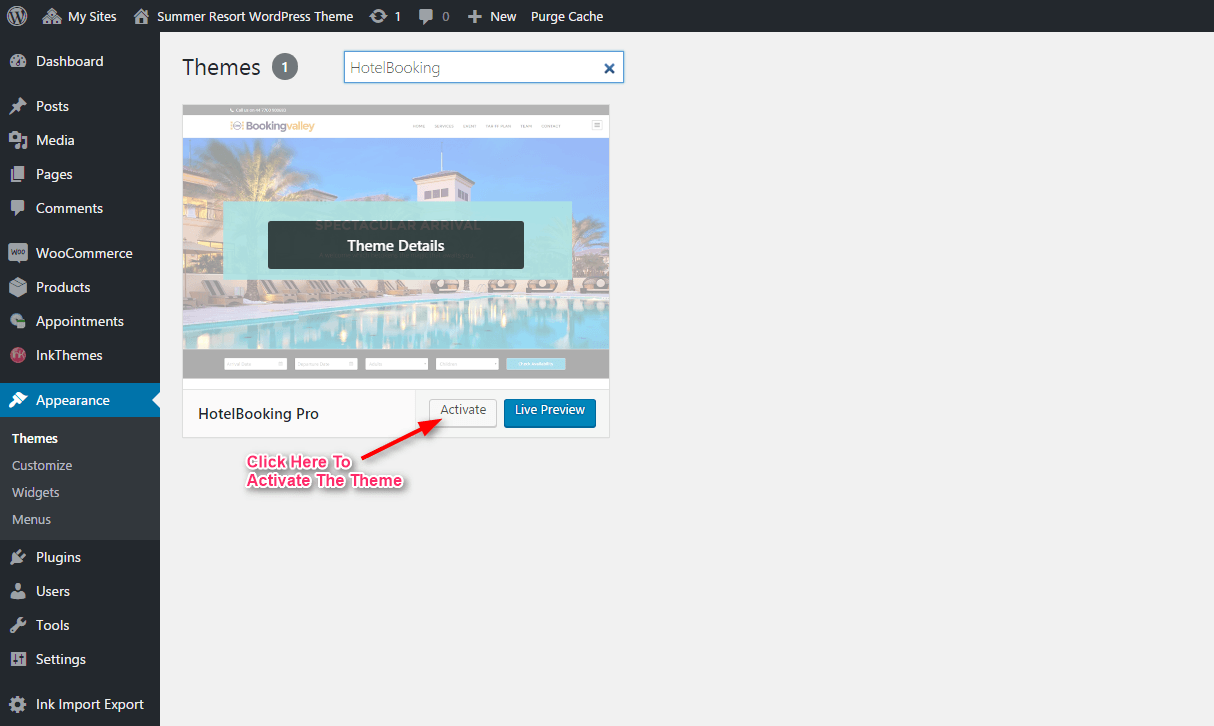Image resolution: width=1214 pixels, height=726 pixels.
Task: Click the WordPress logo icon
Action: (x=17, y=16)
